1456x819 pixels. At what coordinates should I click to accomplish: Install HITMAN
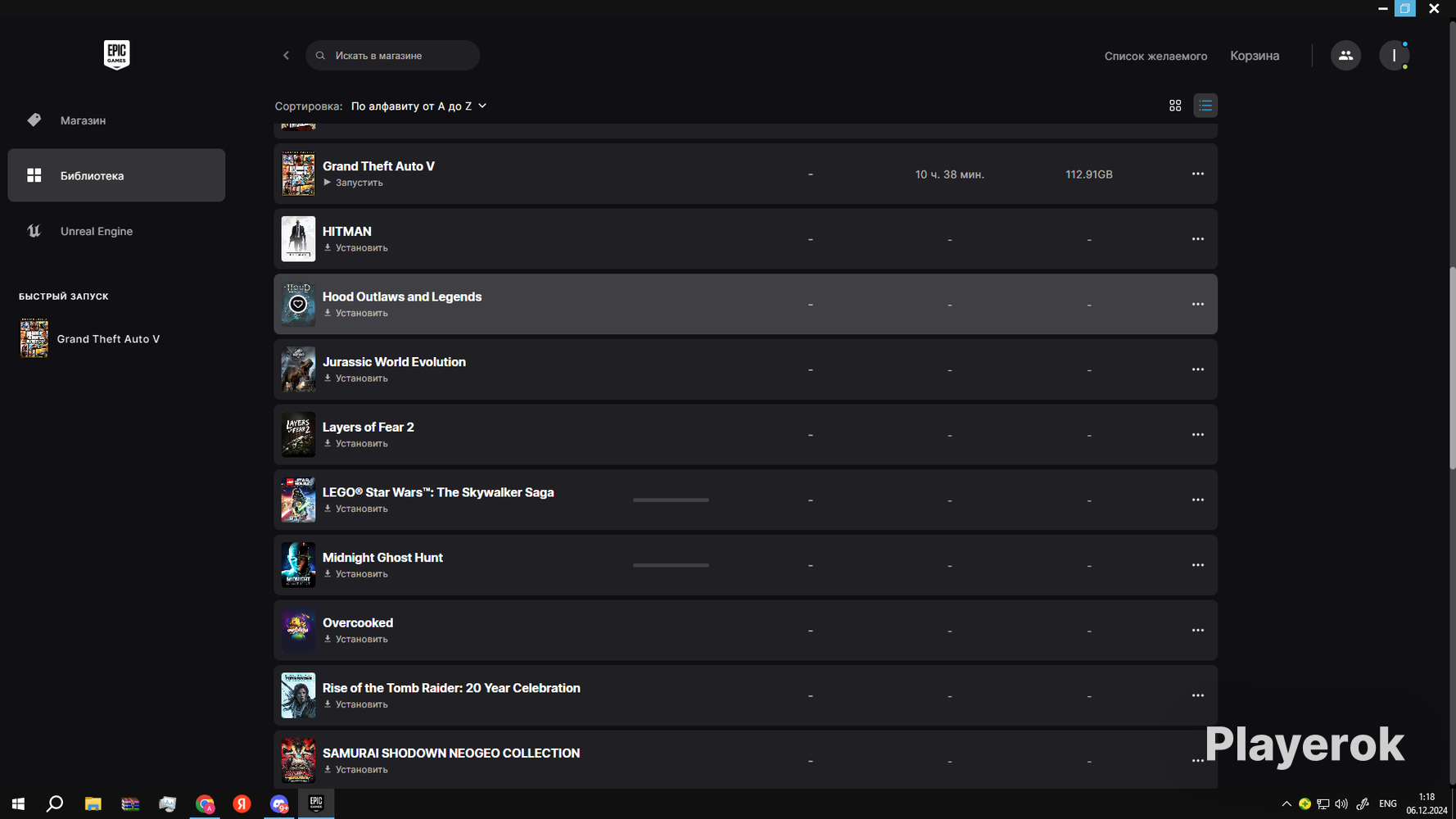click(355, 248)
